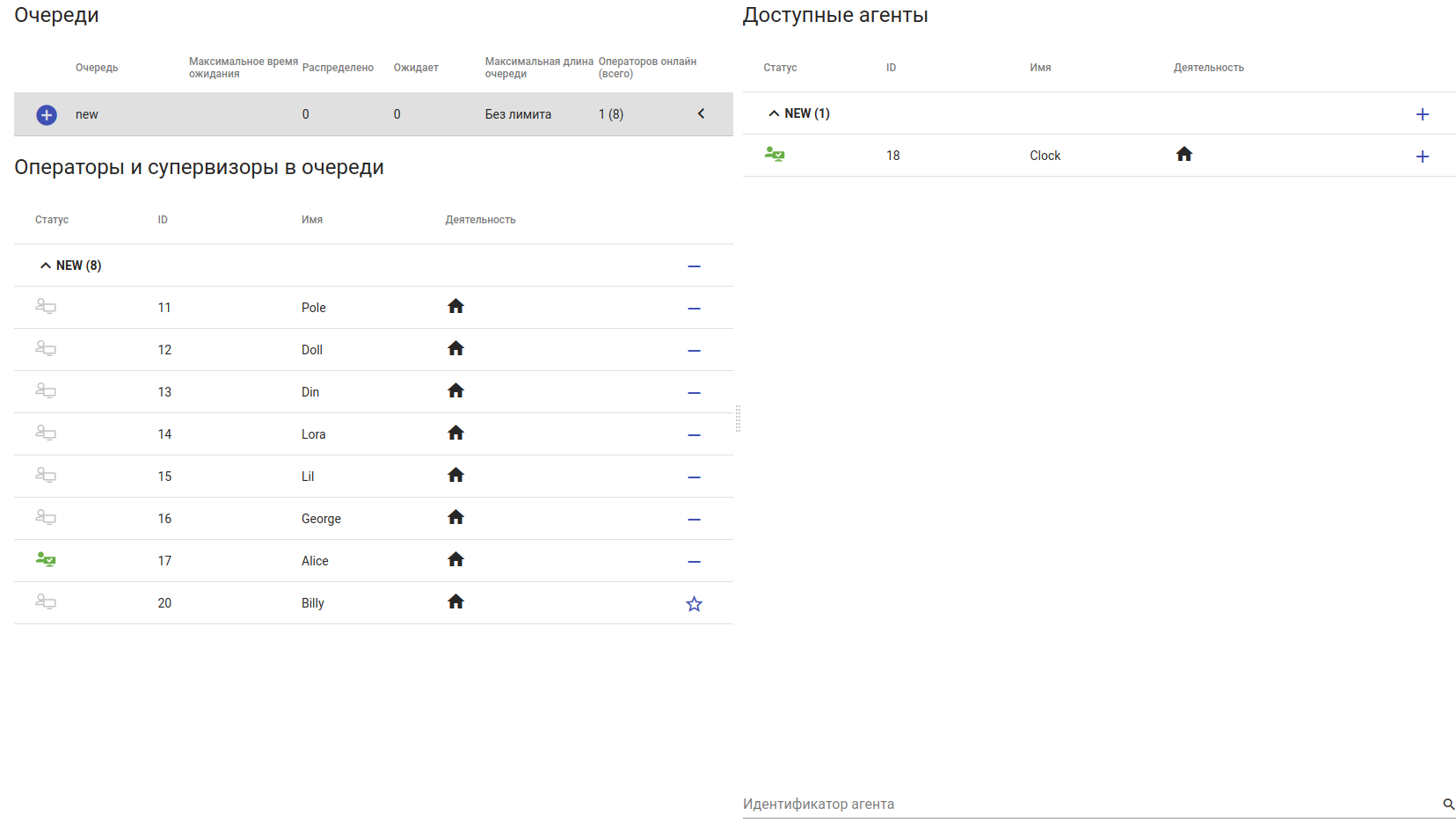Remove operator Pole from the queue

tap(694, 309)
